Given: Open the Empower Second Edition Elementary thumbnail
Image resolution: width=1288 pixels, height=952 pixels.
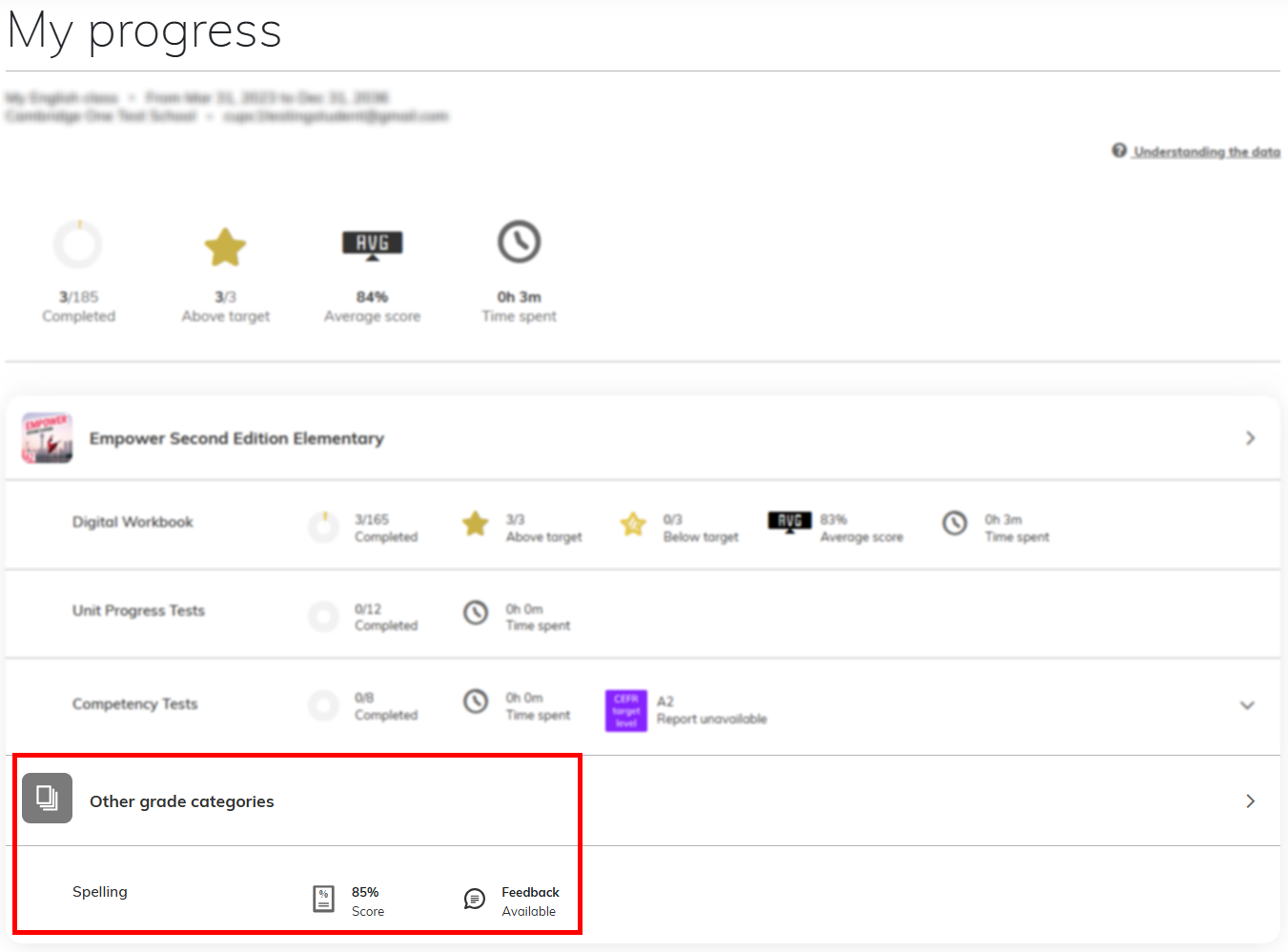Looking at the screenshot, I should click(x=47, y=437).
